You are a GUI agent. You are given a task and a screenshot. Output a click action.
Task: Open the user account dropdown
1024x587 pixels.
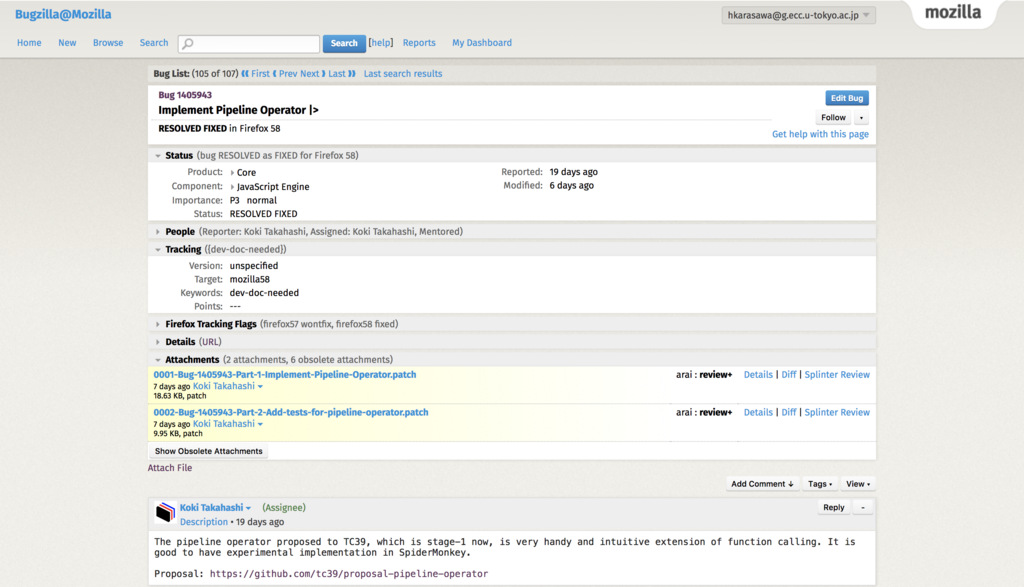(x=799, y=15)
